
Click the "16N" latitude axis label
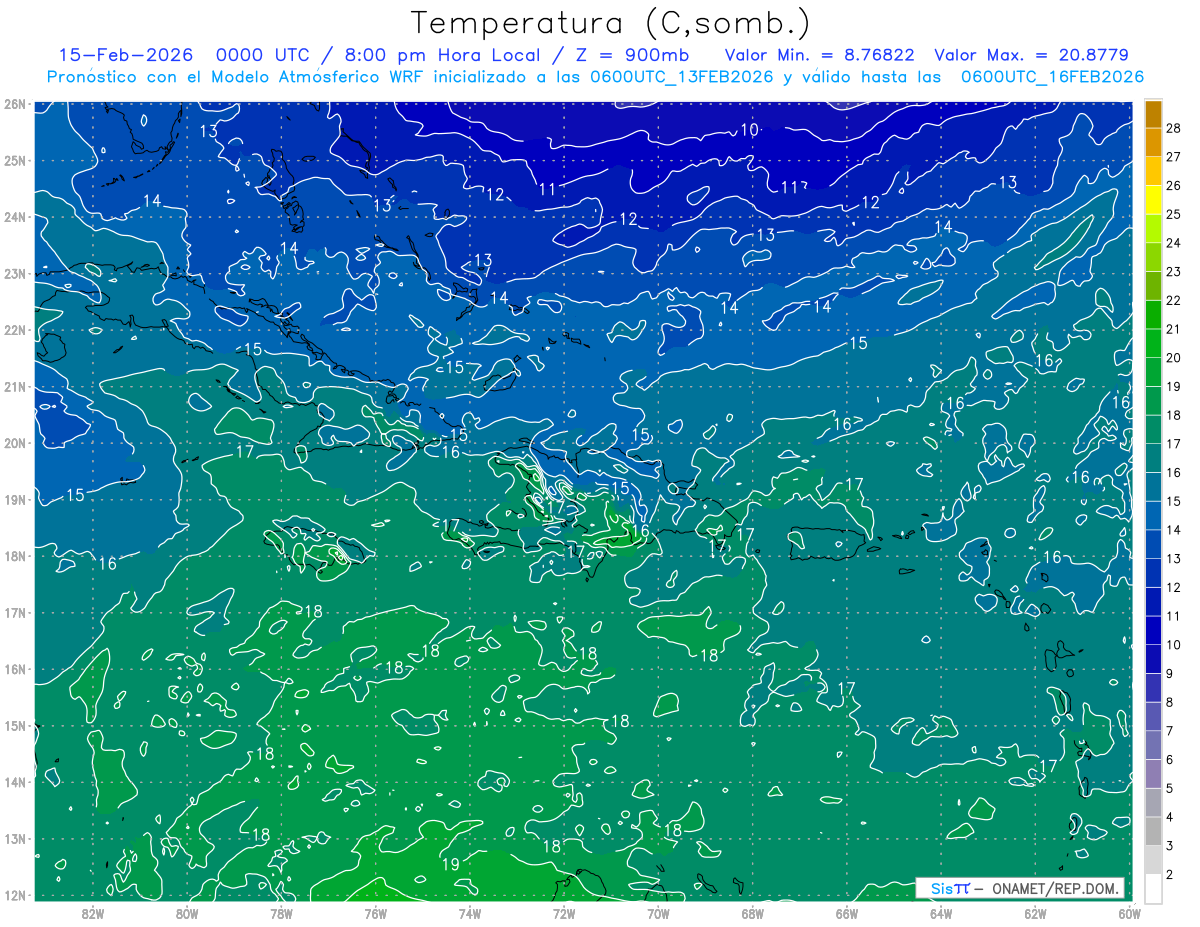(16, 669)
